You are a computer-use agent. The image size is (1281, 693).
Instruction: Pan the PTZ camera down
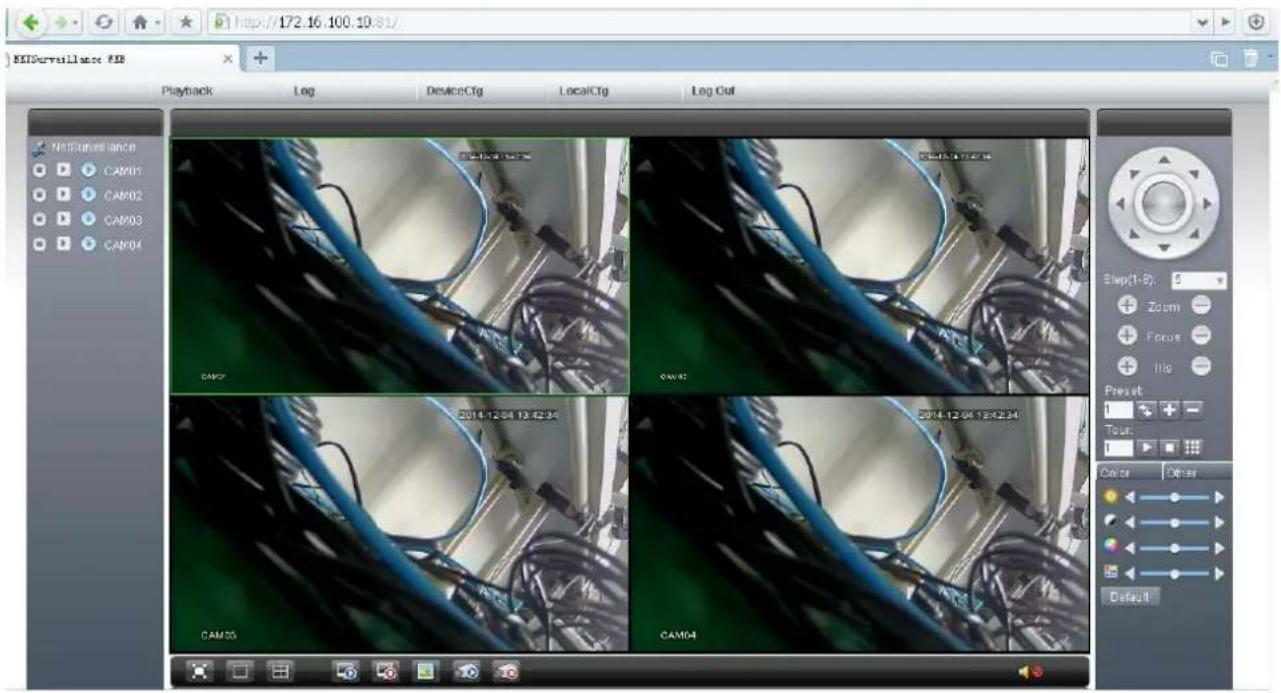pos(1163,247)
